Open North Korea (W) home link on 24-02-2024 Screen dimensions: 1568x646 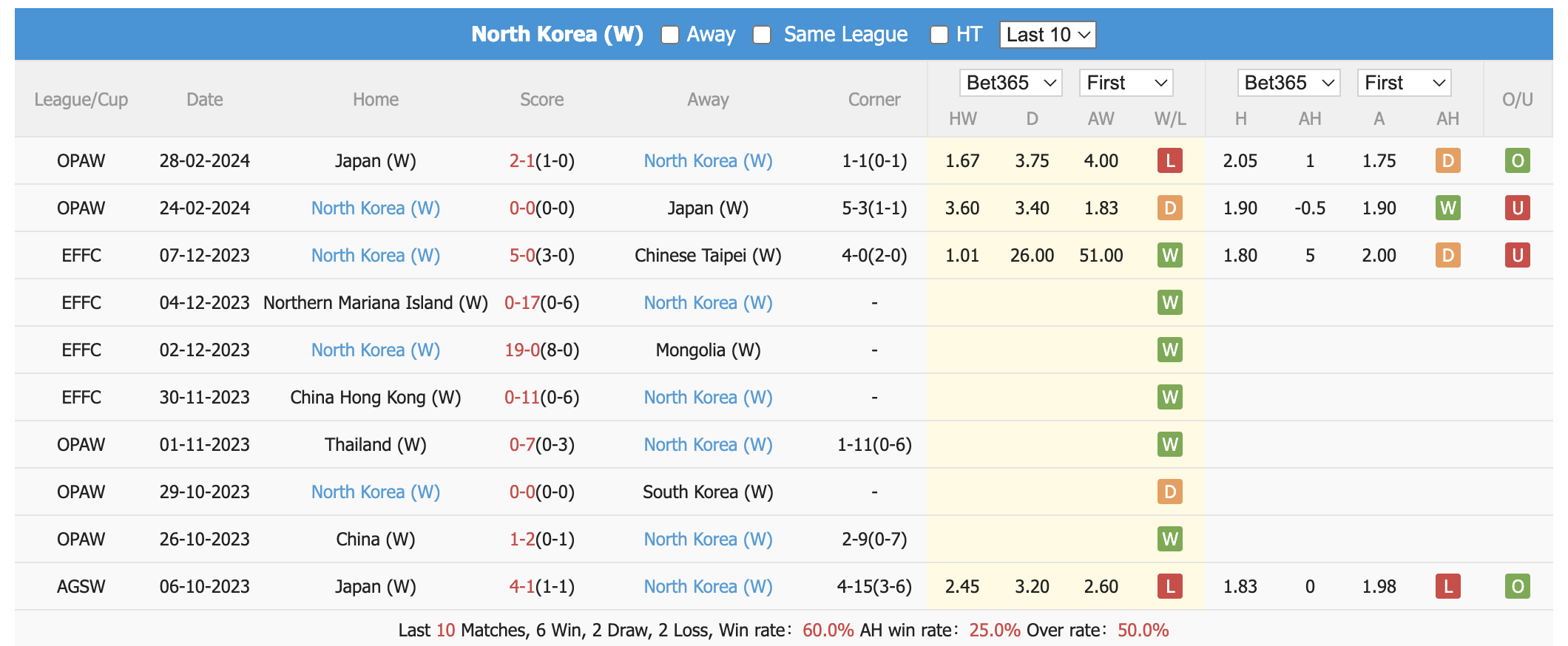(x=376, y=208)
